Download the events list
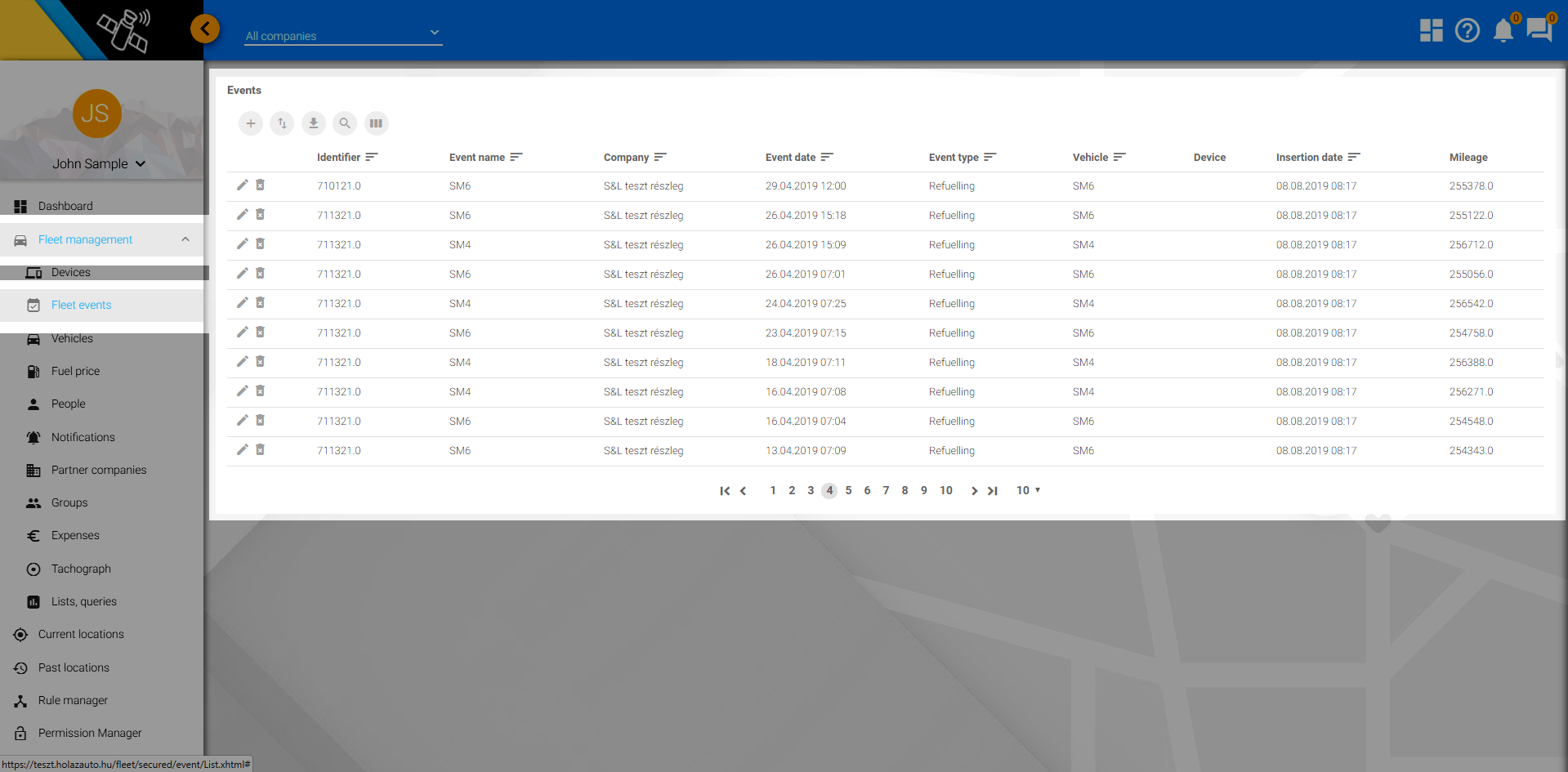1568x772 pixels. click(313, 123)
